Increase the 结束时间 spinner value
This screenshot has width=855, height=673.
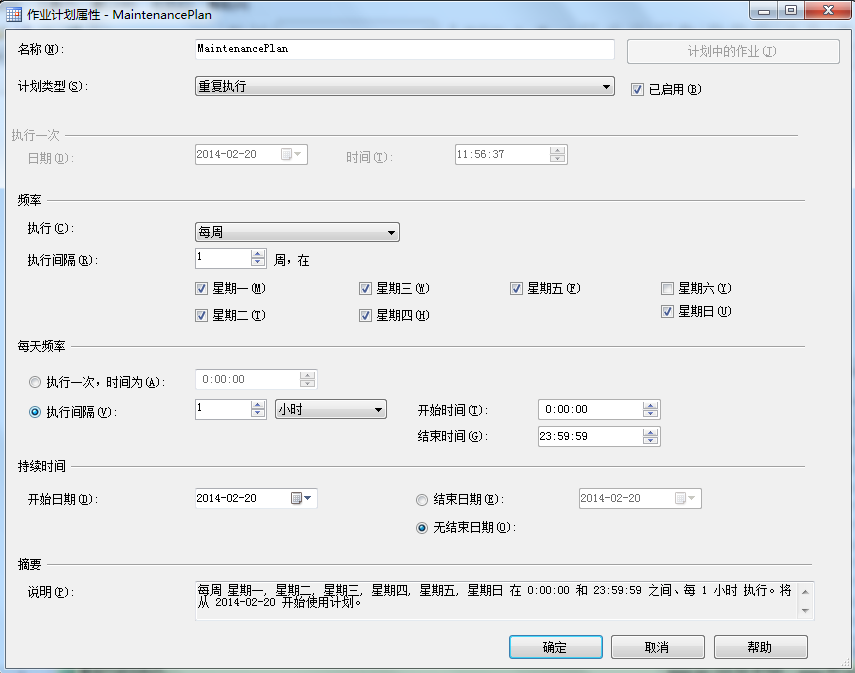click(650, 432)
